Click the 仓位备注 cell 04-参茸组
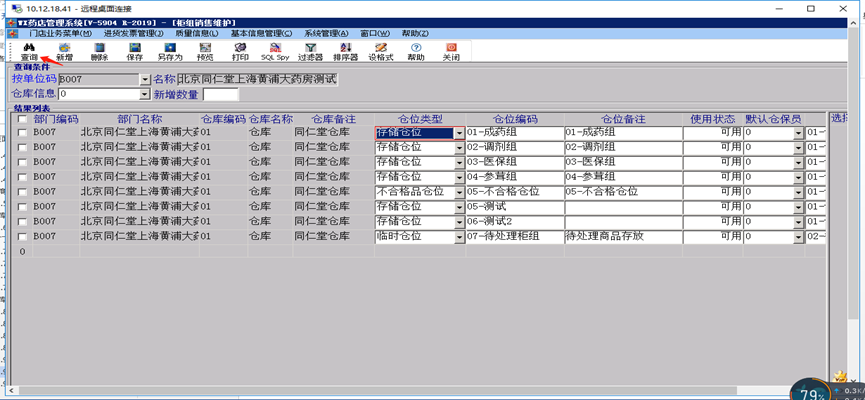 coord(623,177)
